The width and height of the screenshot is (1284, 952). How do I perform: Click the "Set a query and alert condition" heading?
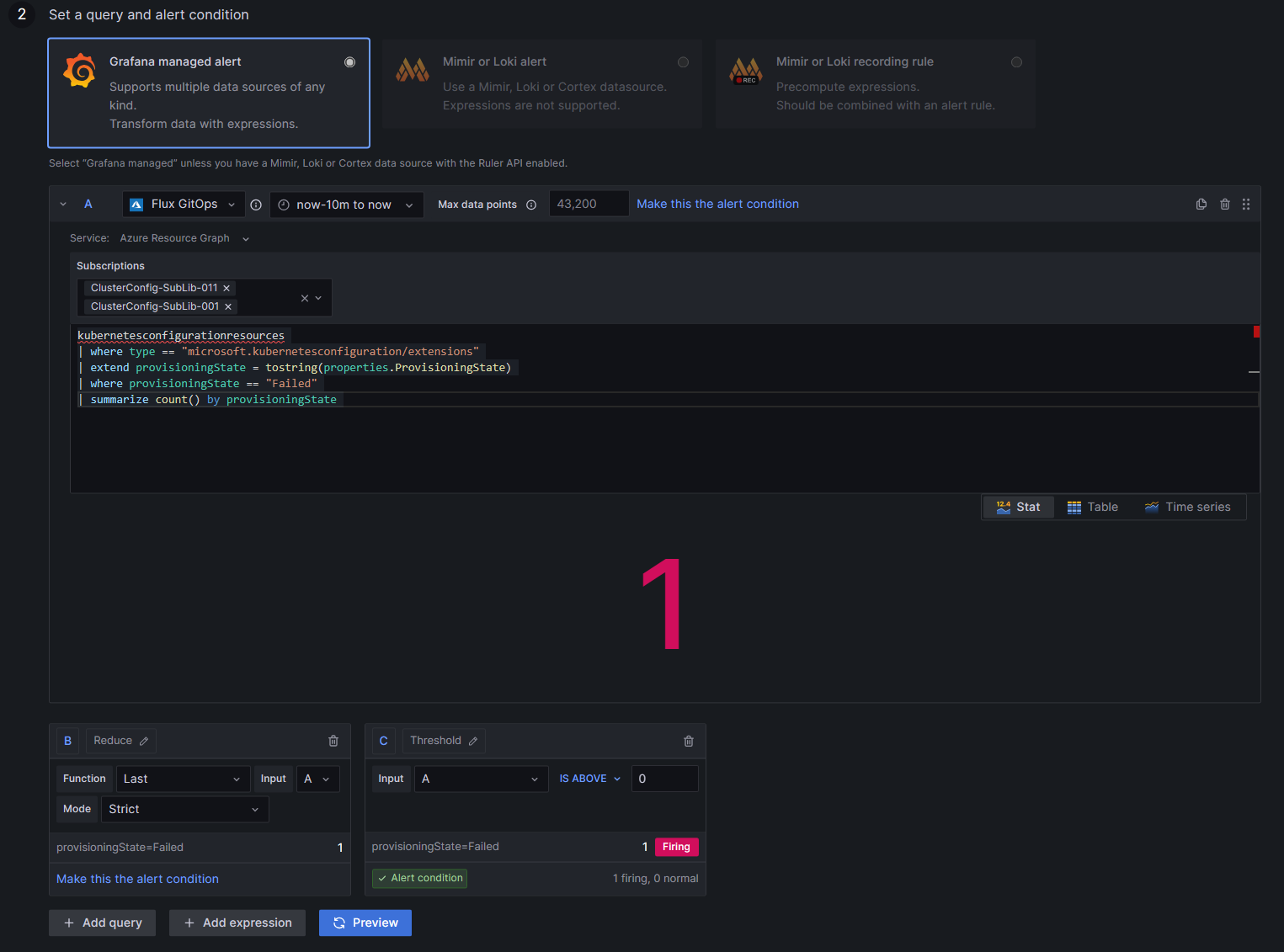coord(149,14)
